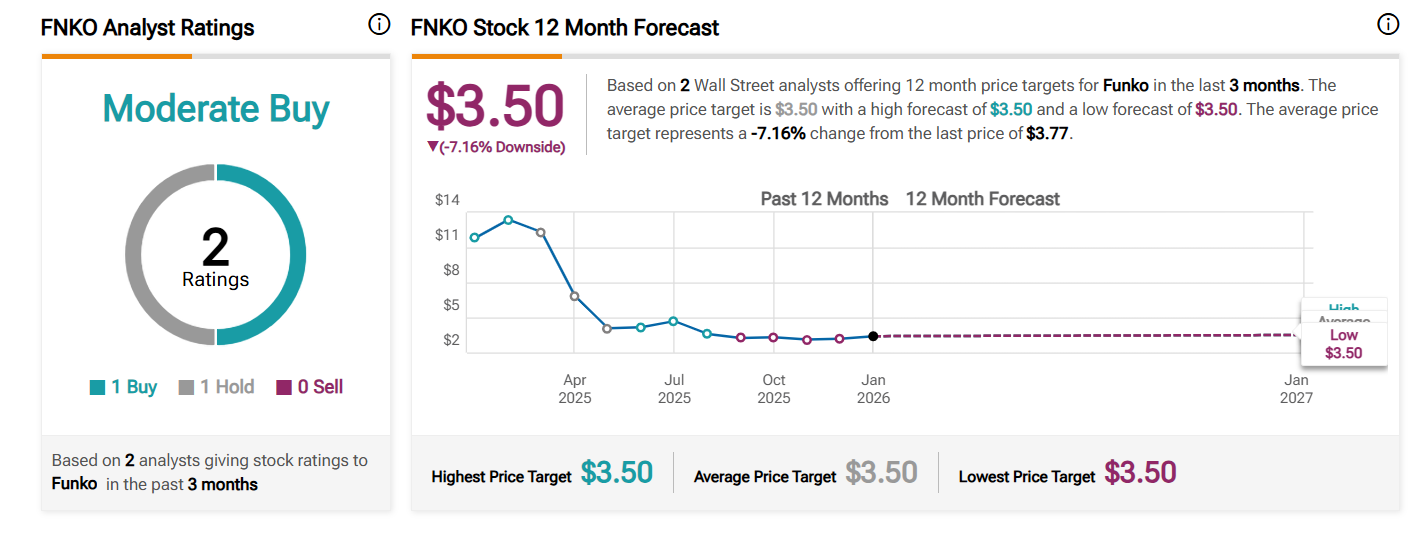The height and width of the screenshot is (554, 1412).
Task: Click the gray Hold legend swatch
Action: coord(186,388)
